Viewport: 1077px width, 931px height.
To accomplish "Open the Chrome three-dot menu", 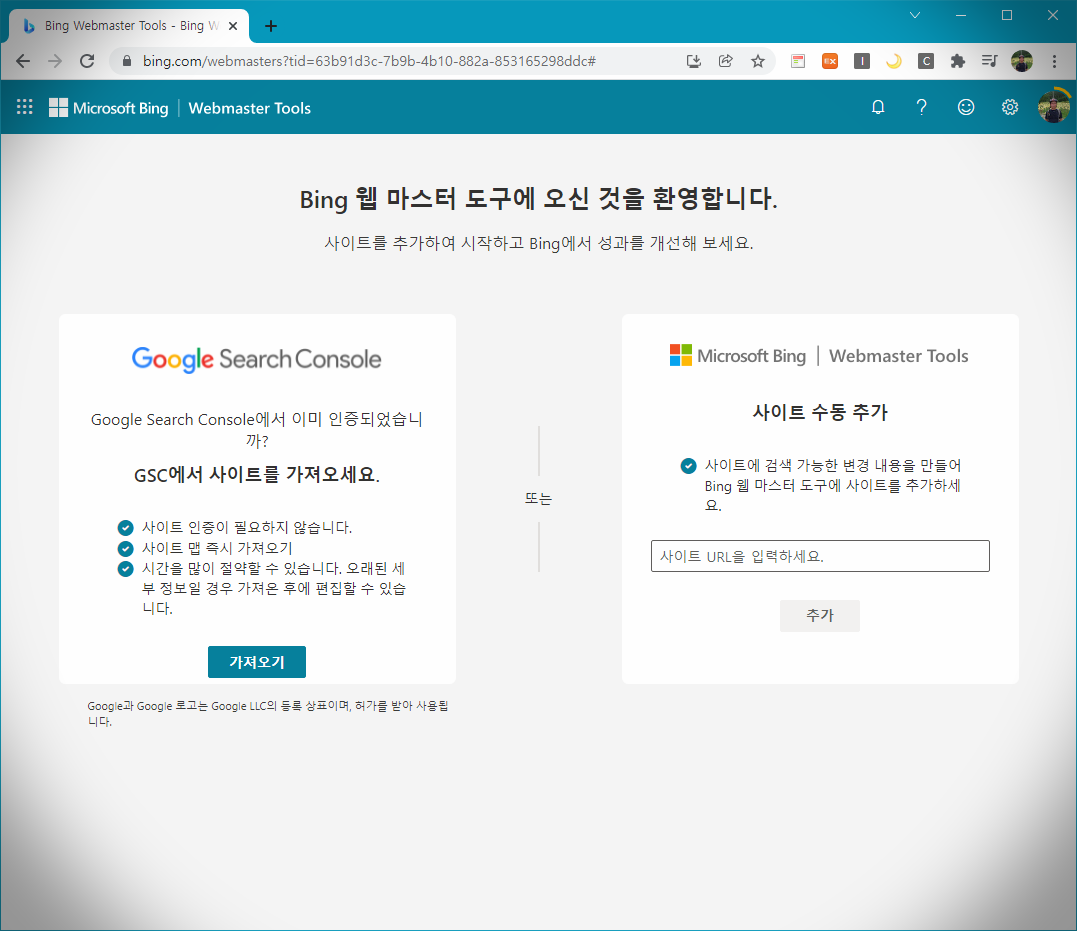I will pyautogui.click(x=1054, y=61).
